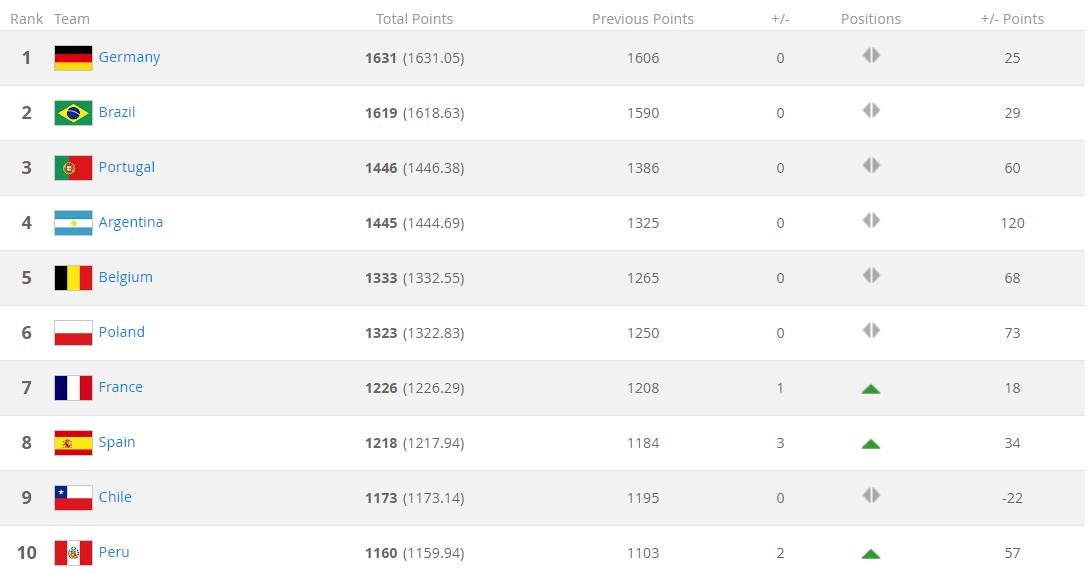Screen dimensions: 1090x575
Task: Click the Positions column header
Action: [x=870, y=19]
